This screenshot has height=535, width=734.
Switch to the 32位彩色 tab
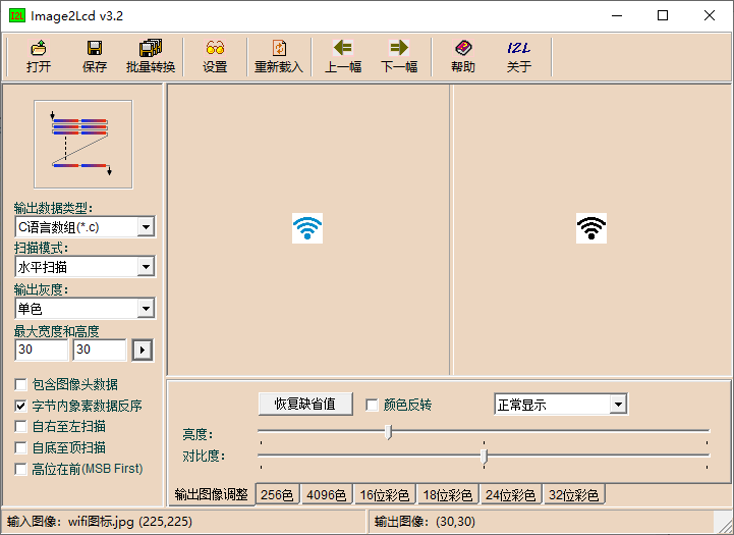tap(574, 495)
